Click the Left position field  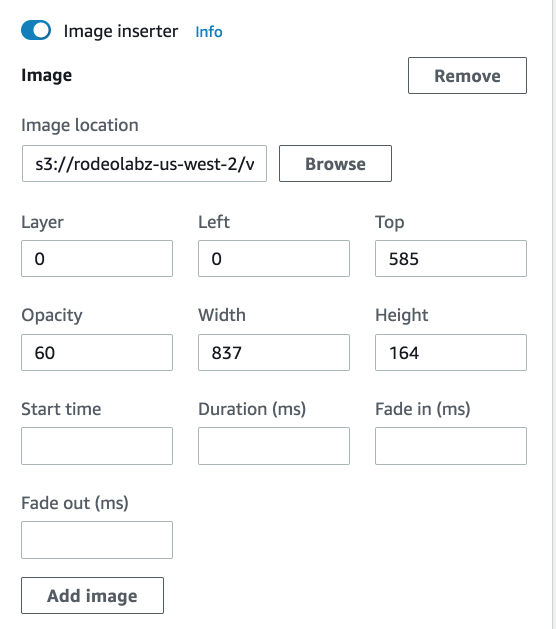274,258
